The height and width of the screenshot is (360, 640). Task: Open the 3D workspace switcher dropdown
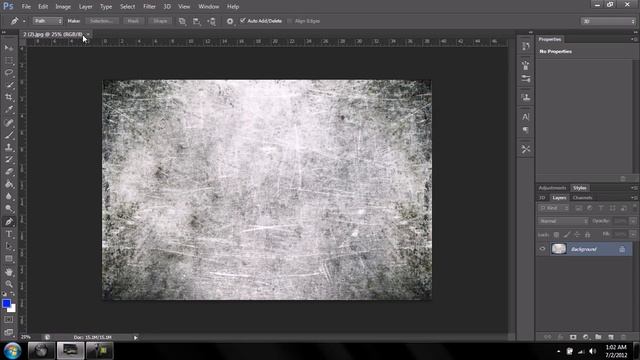click(608, 21)
